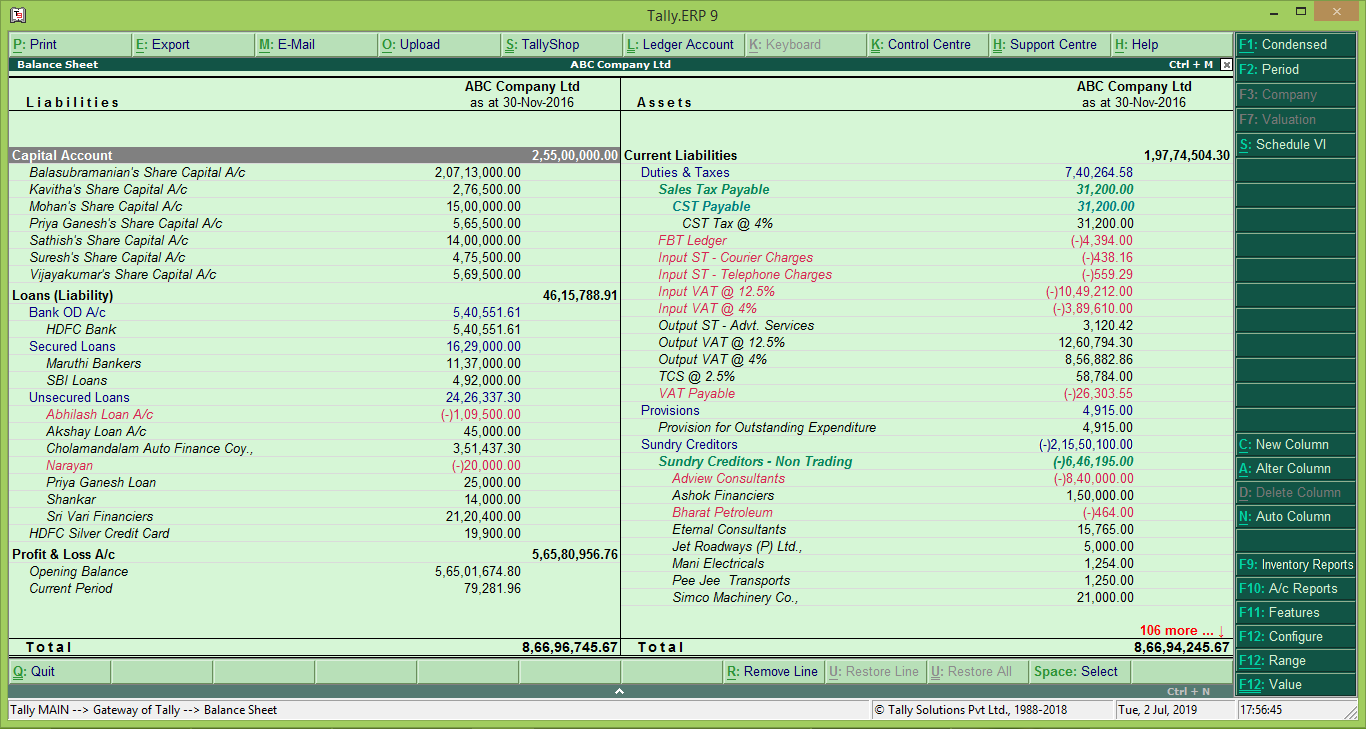Enable Auto Column layout
This screenshot has height=729, width=1366.
pyautogui.click(x=1295, y=516)
